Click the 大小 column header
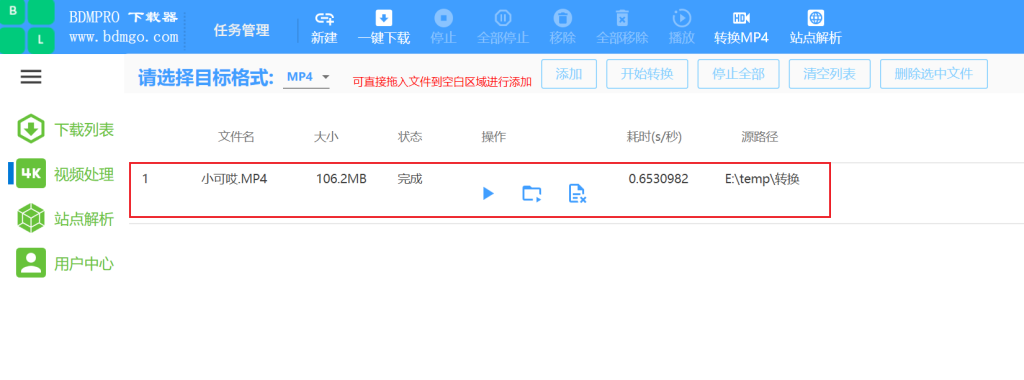The width and height of the screenshot is (1024, 380). click(x=327, y=137)
